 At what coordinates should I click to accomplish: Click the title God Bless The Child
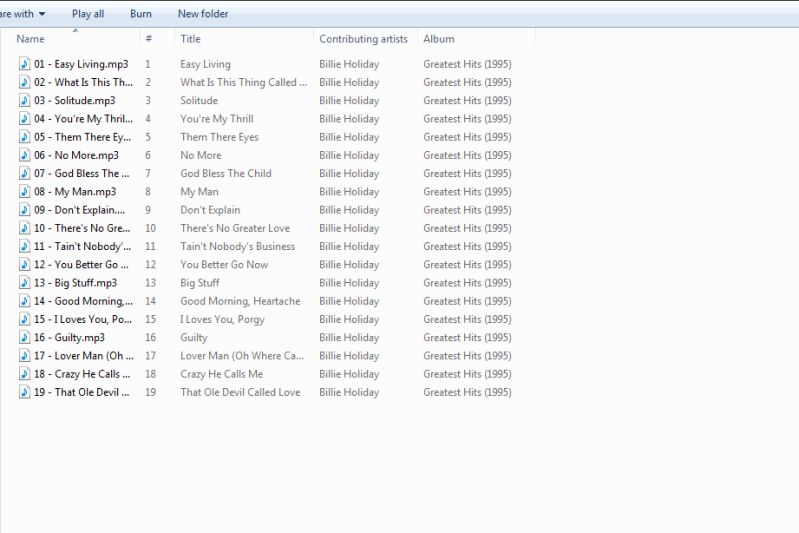226,173
